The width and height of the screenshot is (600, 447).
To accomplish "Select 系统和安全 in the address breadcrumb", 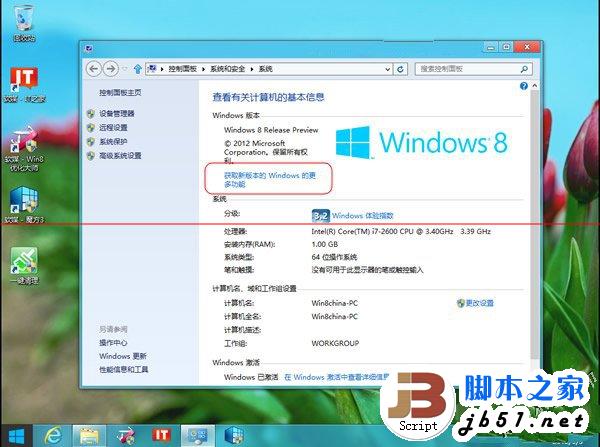I will (227, 69).
